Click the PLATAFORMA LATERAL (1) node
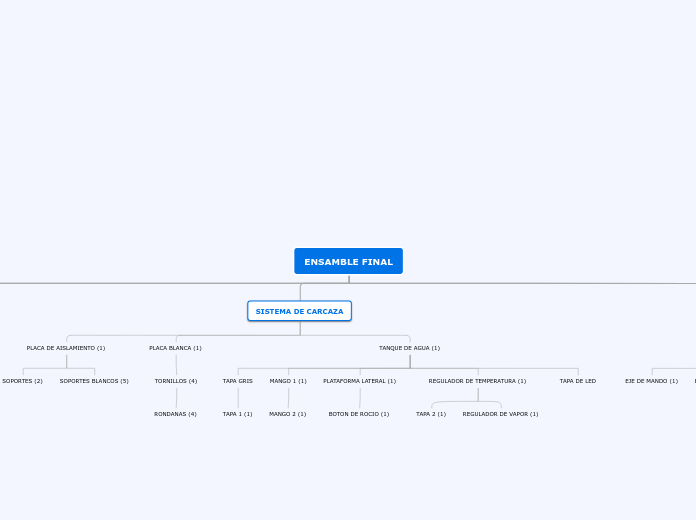Viewport: 696px width, 520px height. 360,381
